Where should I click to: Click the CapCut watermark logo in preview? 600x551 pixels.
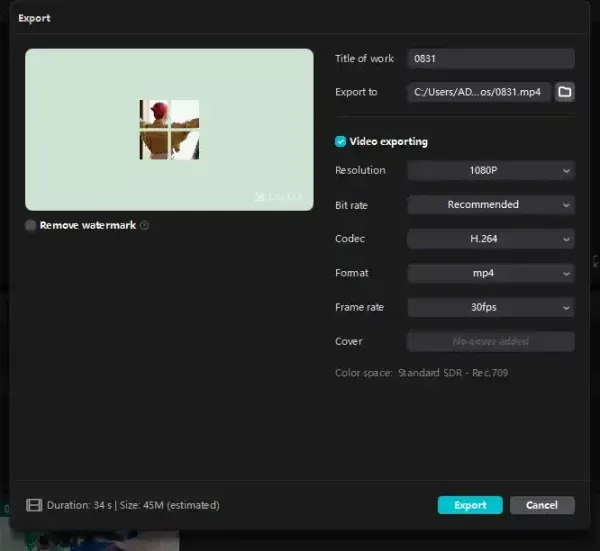tap(277, 197)
